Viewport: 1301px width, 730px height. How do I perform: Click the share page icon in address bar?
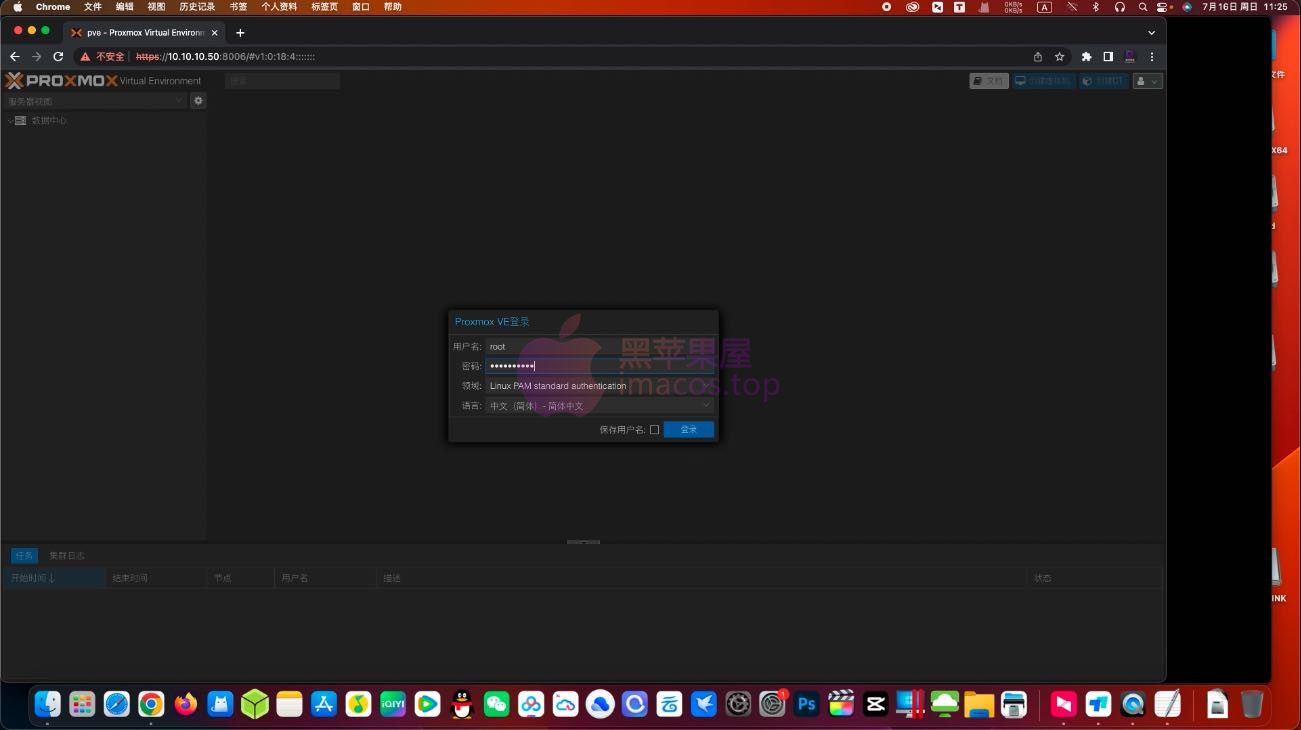click(x=1038, y=57)
